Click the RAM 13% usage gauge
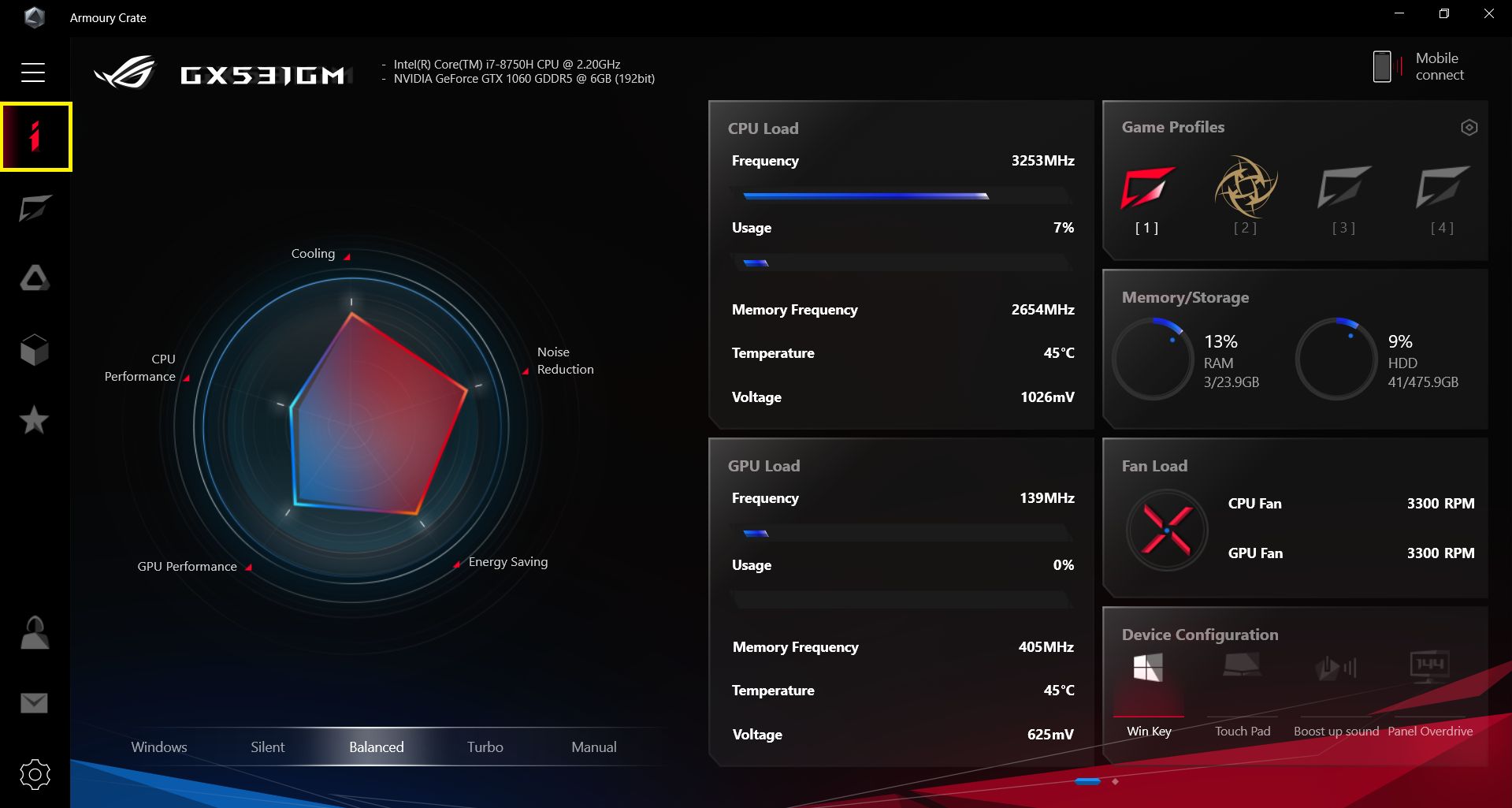The width and height of the screenshot is (1512, 808). click(x=1152, y=359)
